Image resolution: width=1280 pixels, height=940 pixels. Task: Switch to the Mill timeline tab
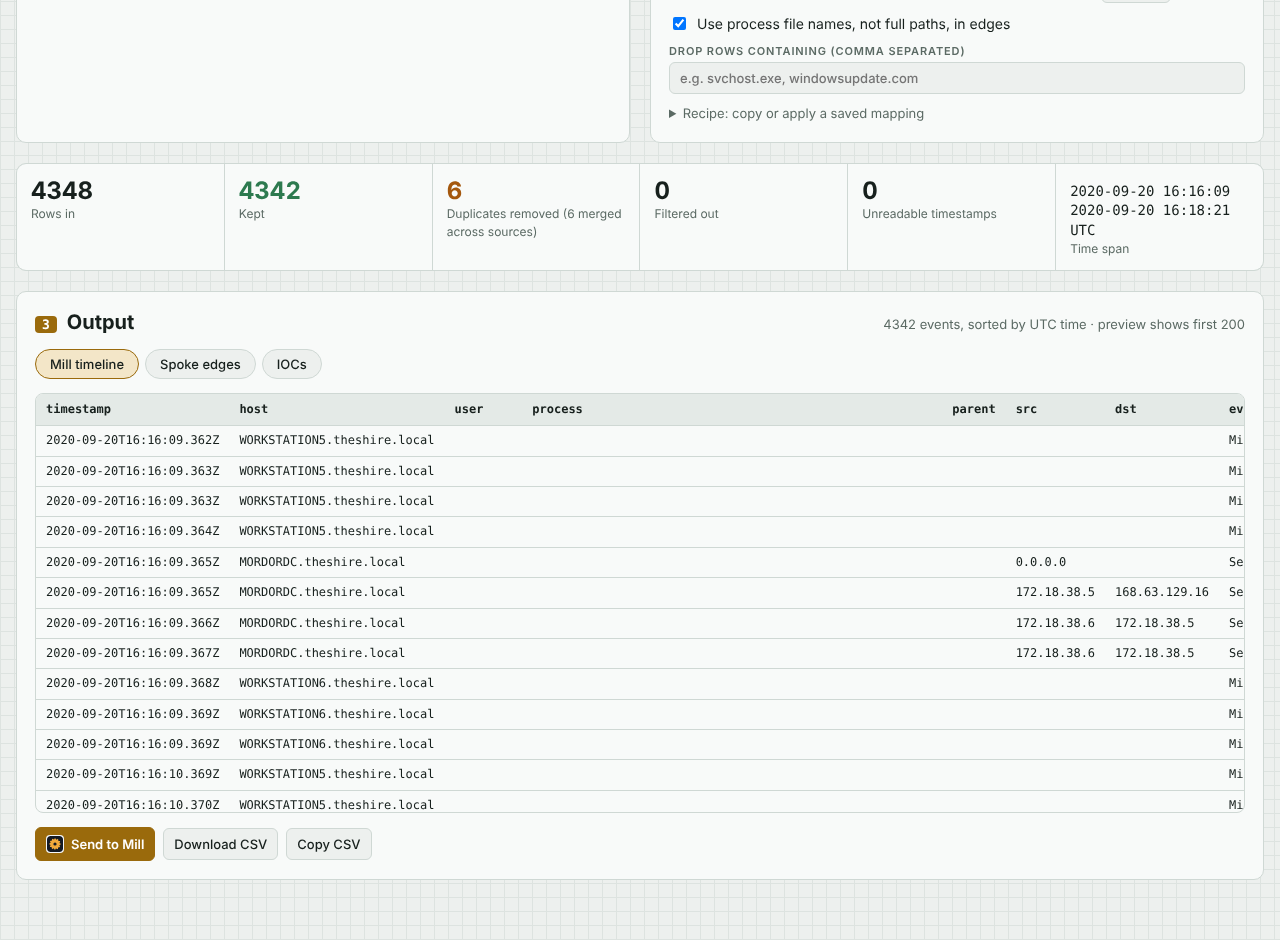click(87, 364)
